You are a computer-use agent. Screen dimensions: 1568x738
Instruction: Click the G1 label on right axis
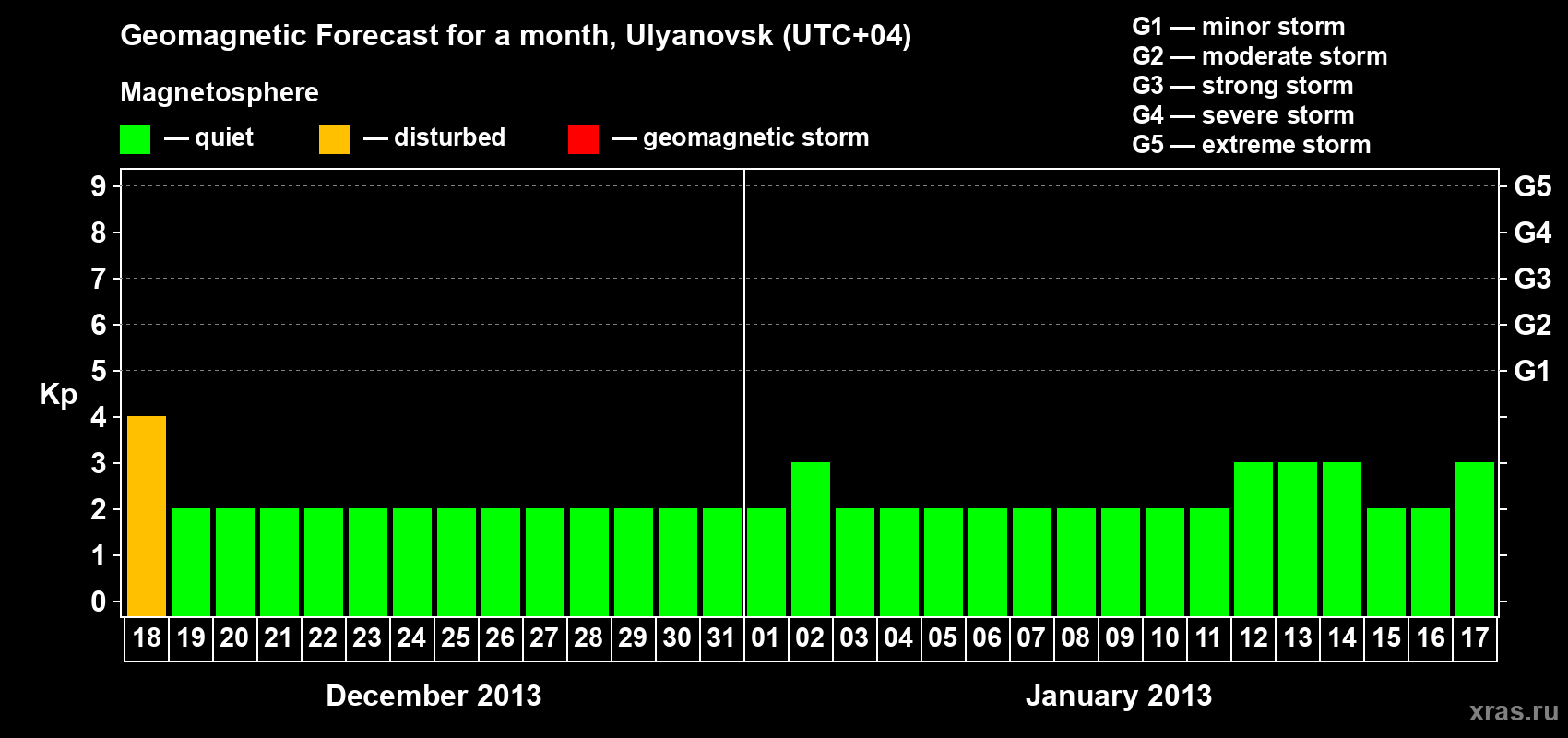[1533, 371]
